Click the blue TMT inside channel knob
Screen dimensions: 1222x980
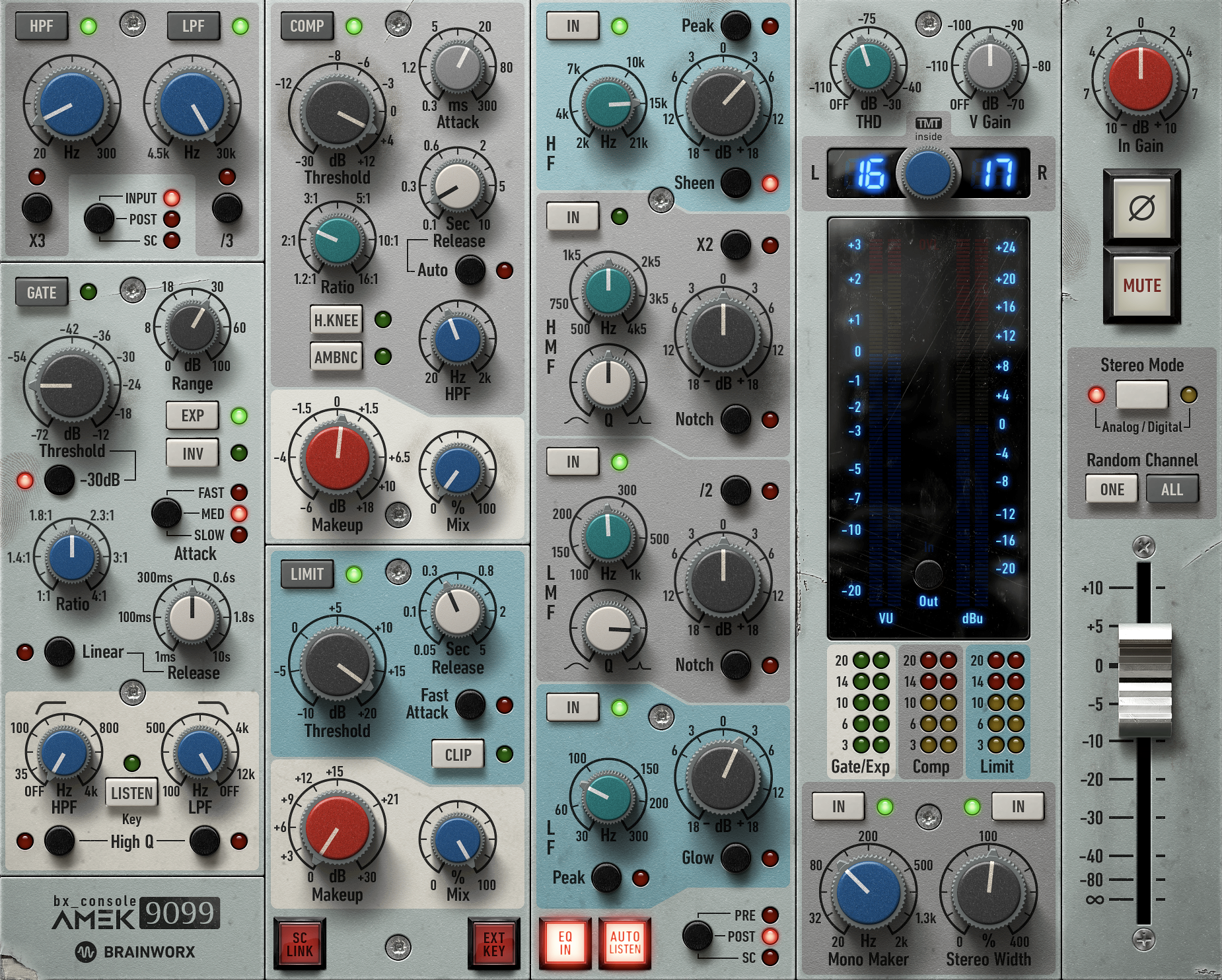click(927, 173)
